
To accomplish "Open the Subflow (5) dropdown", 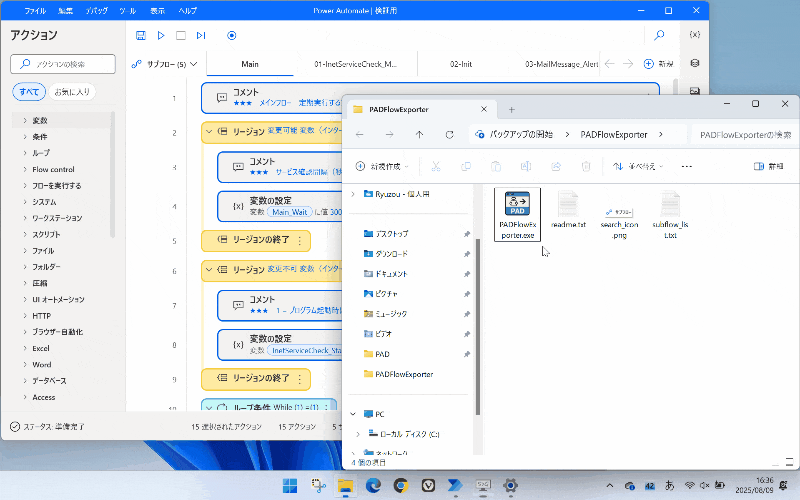I will tap(165, 64).
